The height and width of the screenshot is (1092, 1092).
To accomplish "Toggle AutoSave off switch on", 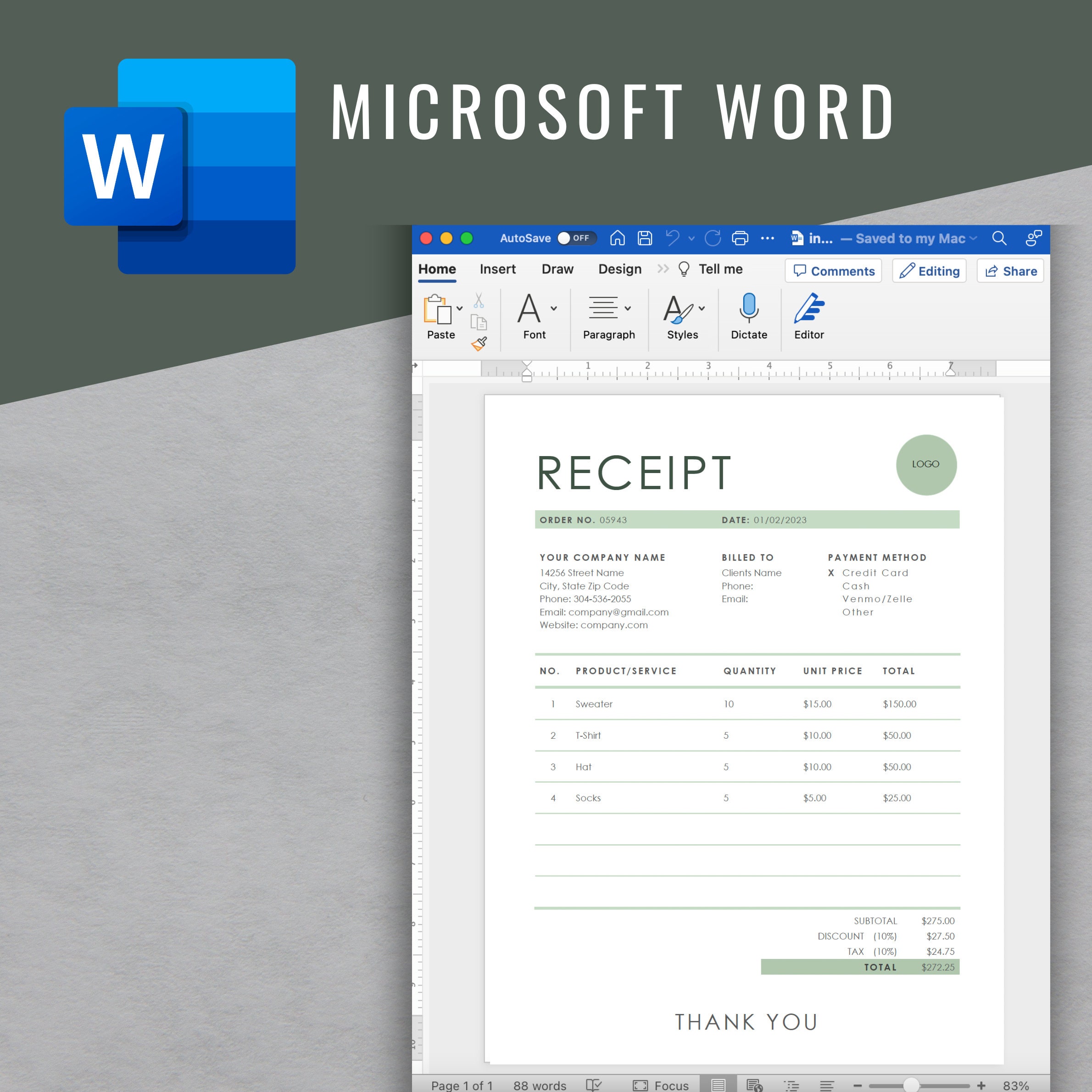I will coord(577,239).
